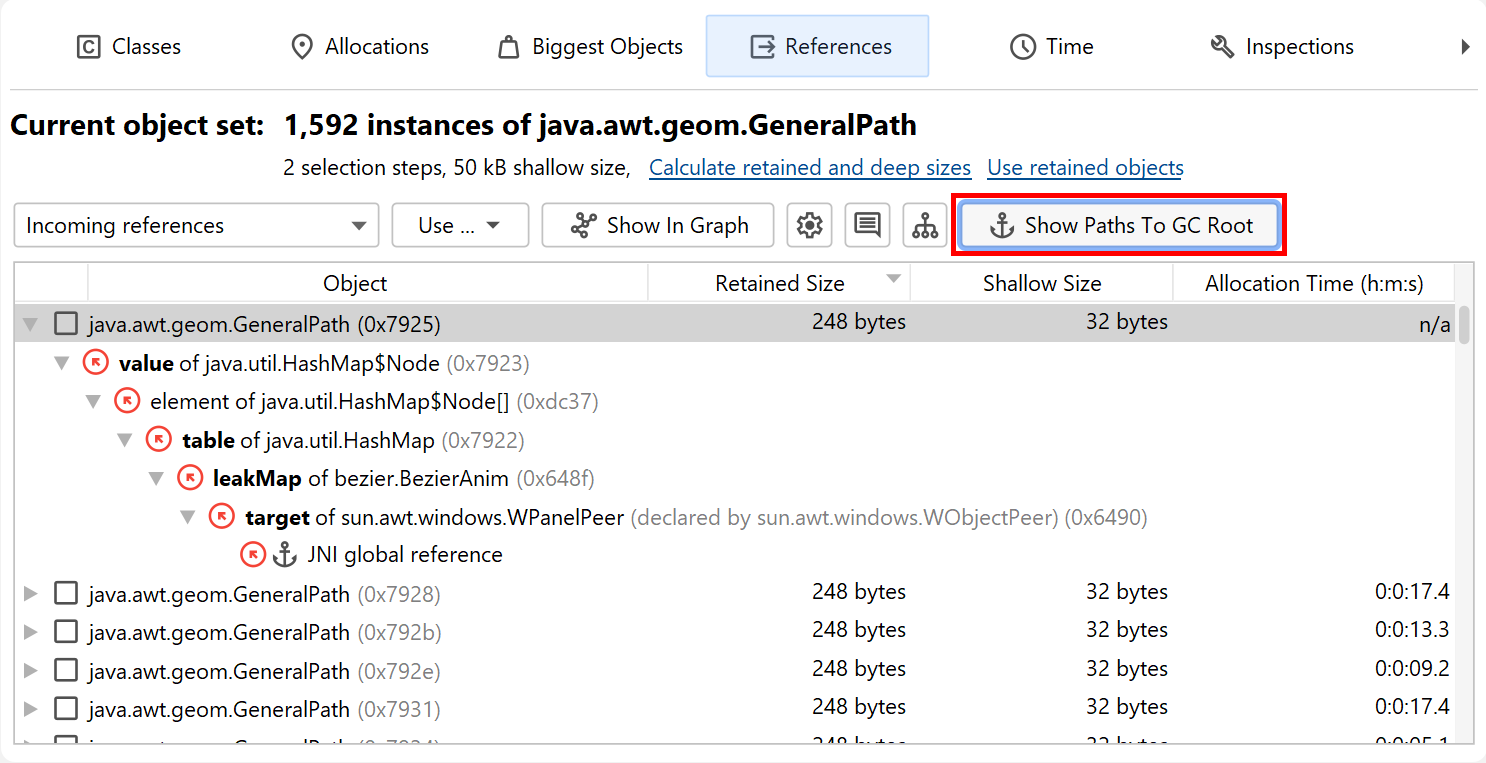Screen dimensions: 1486x763
Task: Open the Incoming references dropdown
Action: click(x=196, y=226)
